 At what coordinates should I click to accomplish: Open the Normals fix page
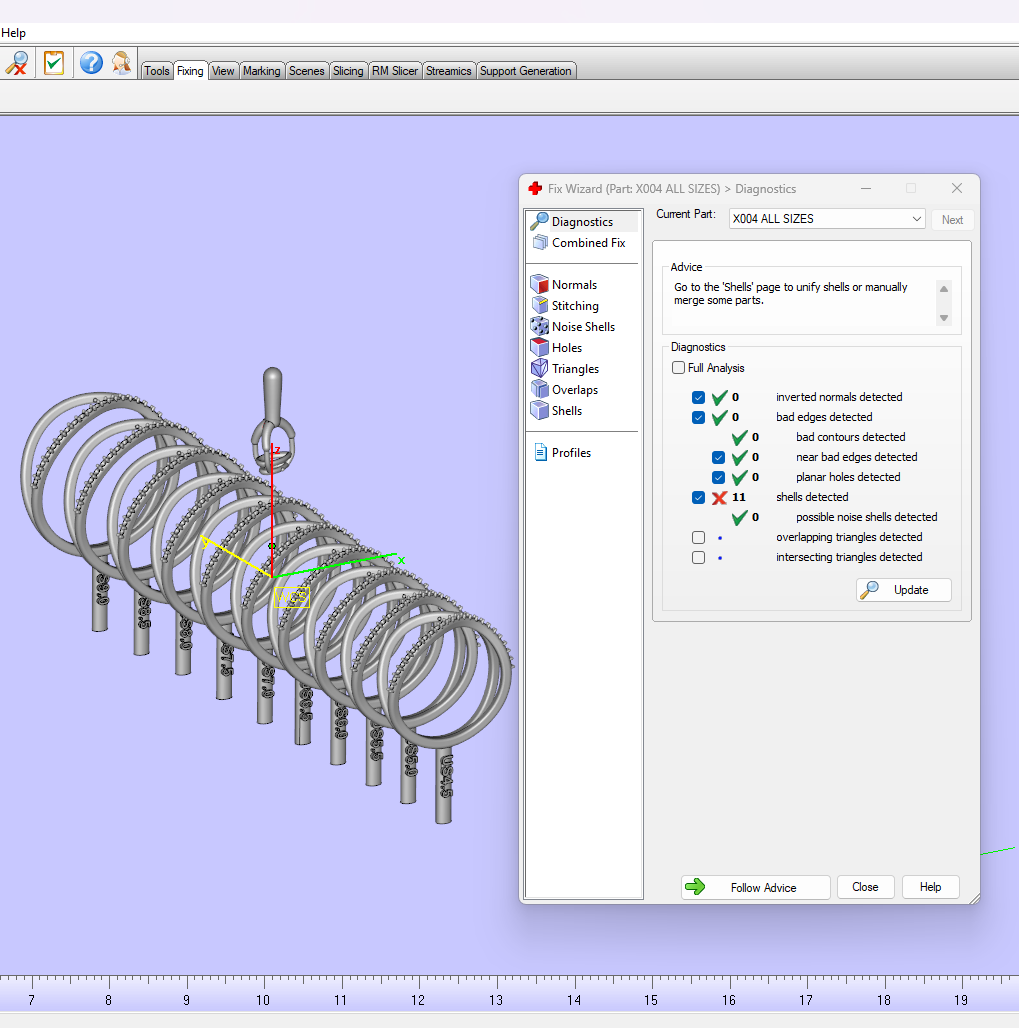573,285
